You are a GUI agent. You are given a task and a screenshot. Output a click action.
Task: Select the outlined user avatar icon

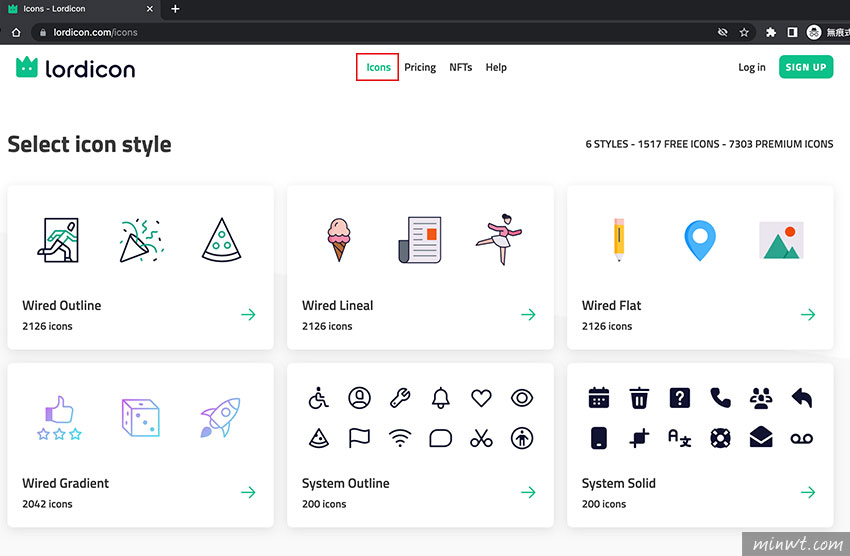[x=359, y=398]
